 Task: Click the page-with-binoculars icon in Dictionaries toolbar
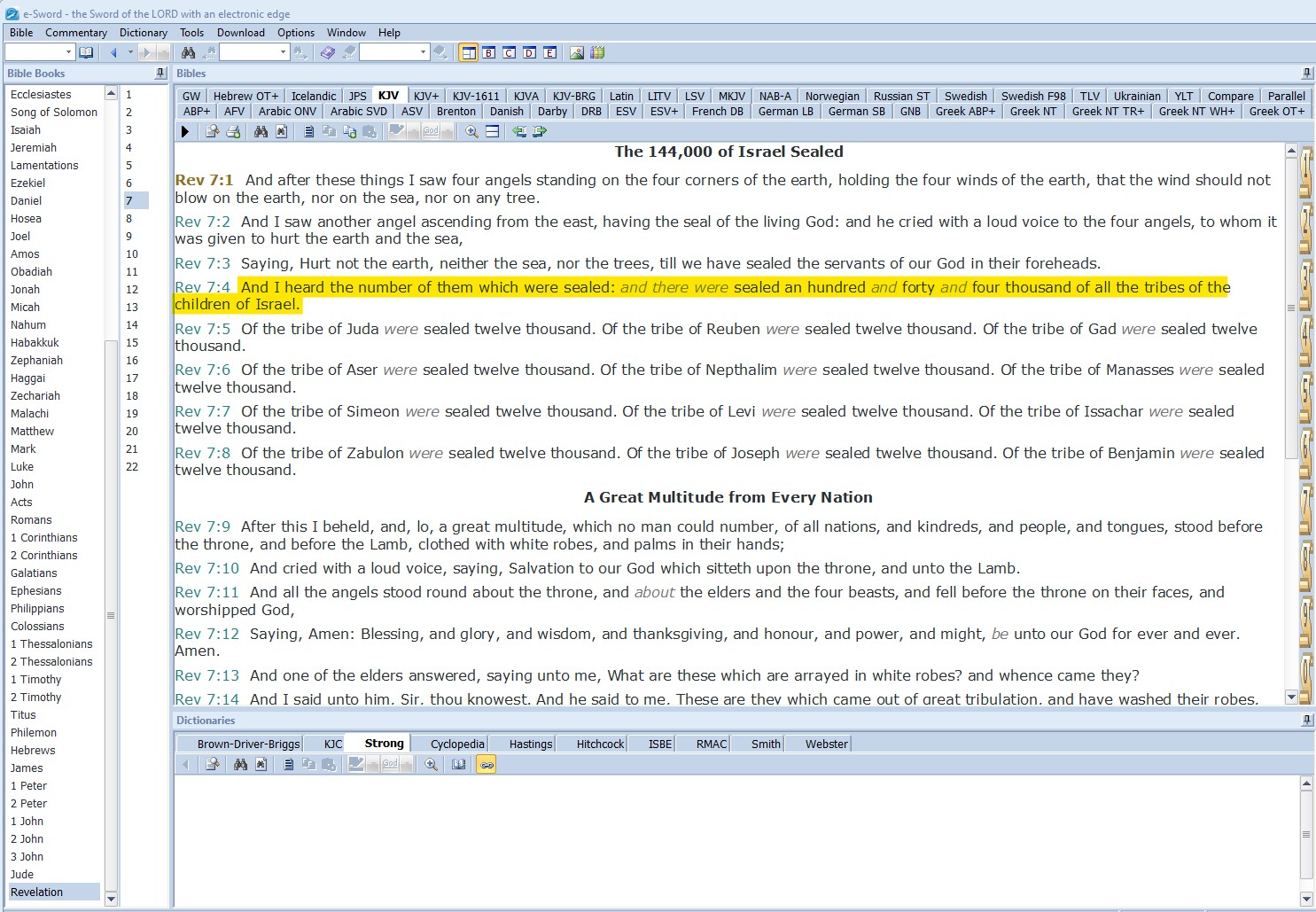tap(261, 764)
